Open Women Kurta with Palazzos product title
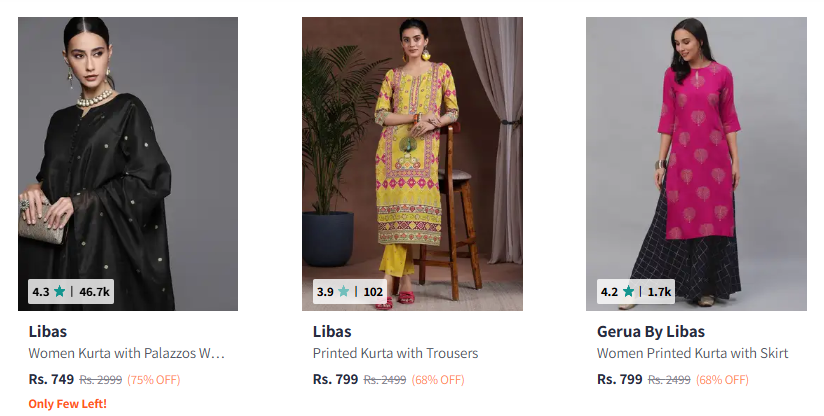Screen dimensions: 824x416 [x=126, y=353]
